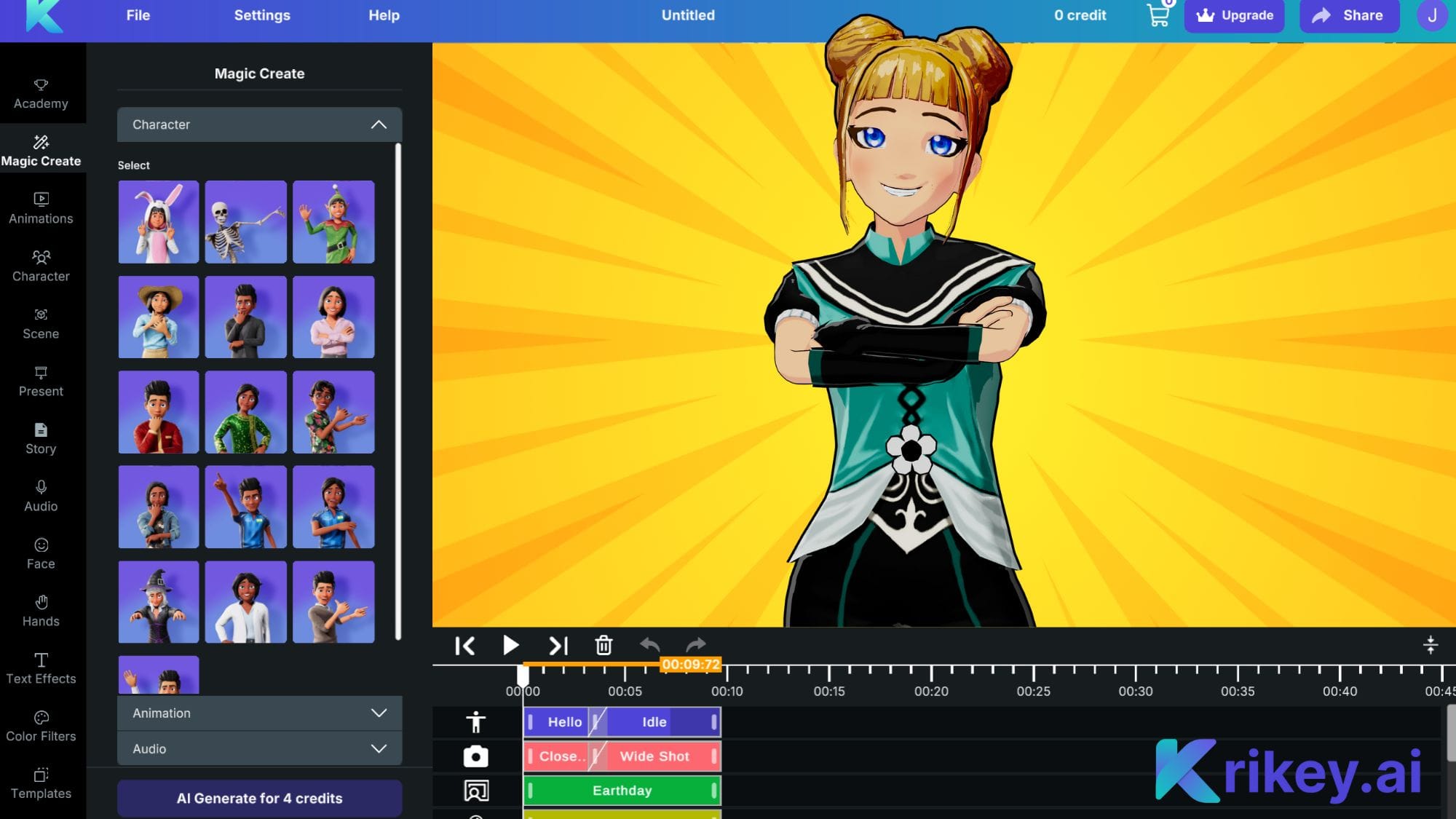Open the Settings menu
Viewport: 1456px width, 819px height.
262,15
